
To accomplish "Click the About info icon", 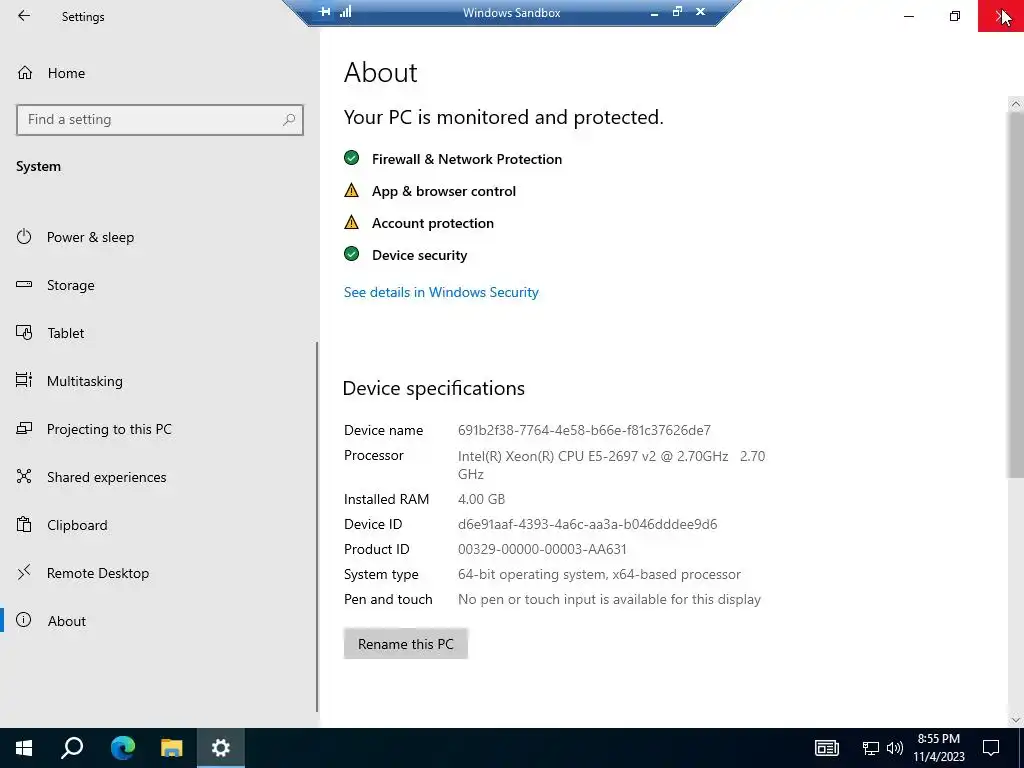I will click(x=24, y=620).
